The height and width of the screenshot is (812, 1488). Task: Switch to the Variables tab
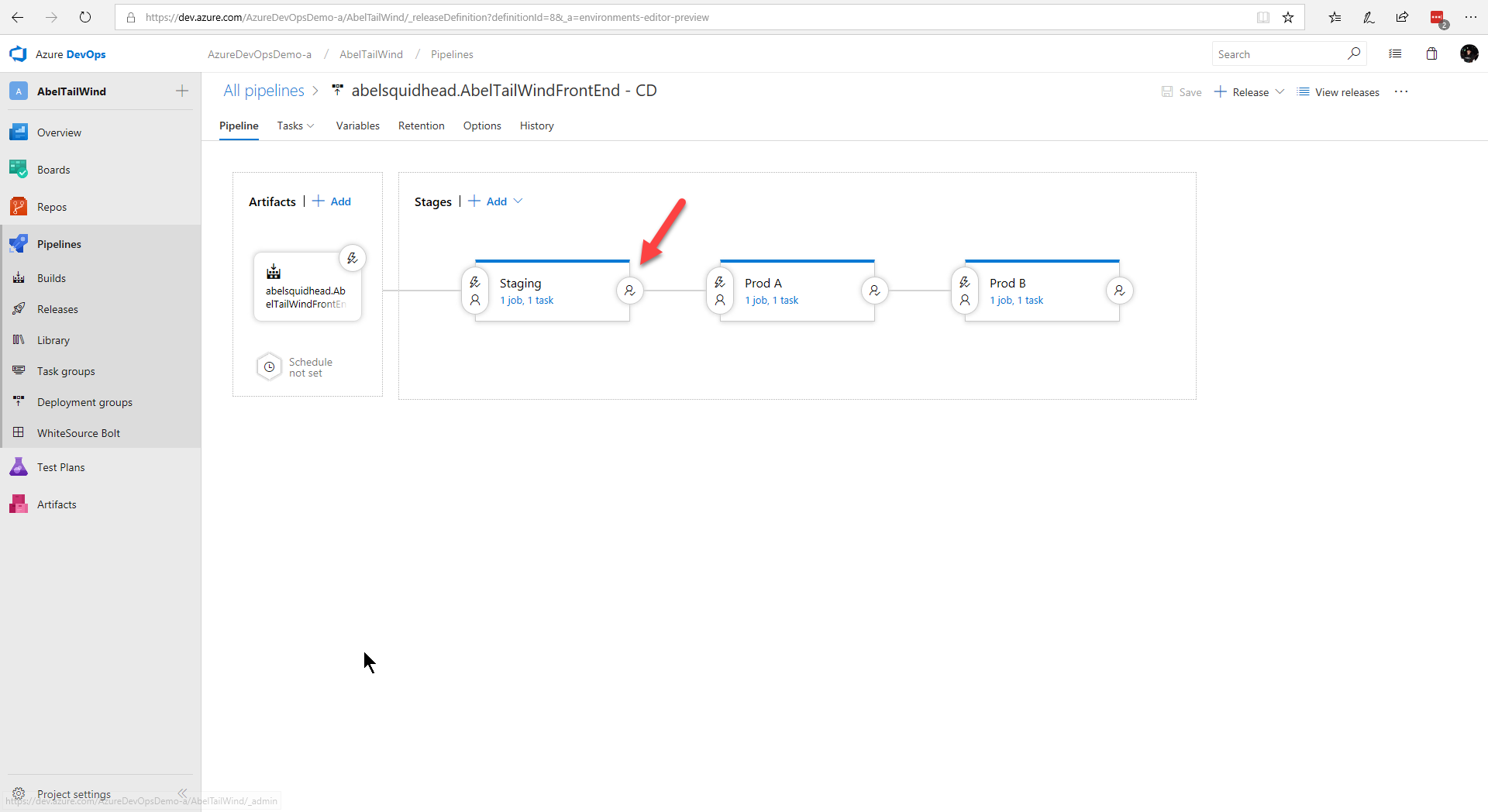(358, 126)
